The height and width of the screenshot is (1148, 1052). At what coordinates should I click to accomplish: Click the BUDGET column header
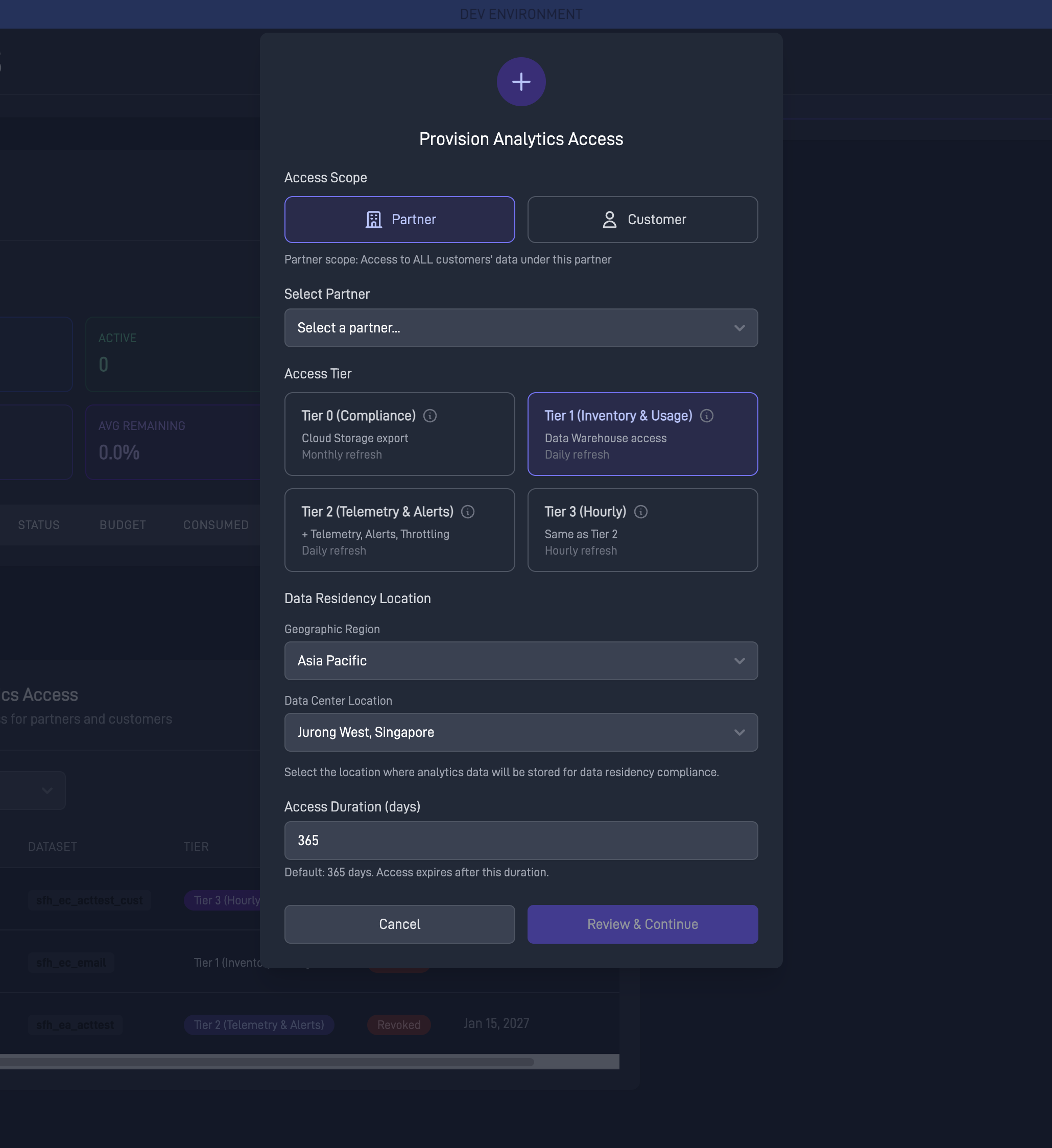(x=123, y=525)
